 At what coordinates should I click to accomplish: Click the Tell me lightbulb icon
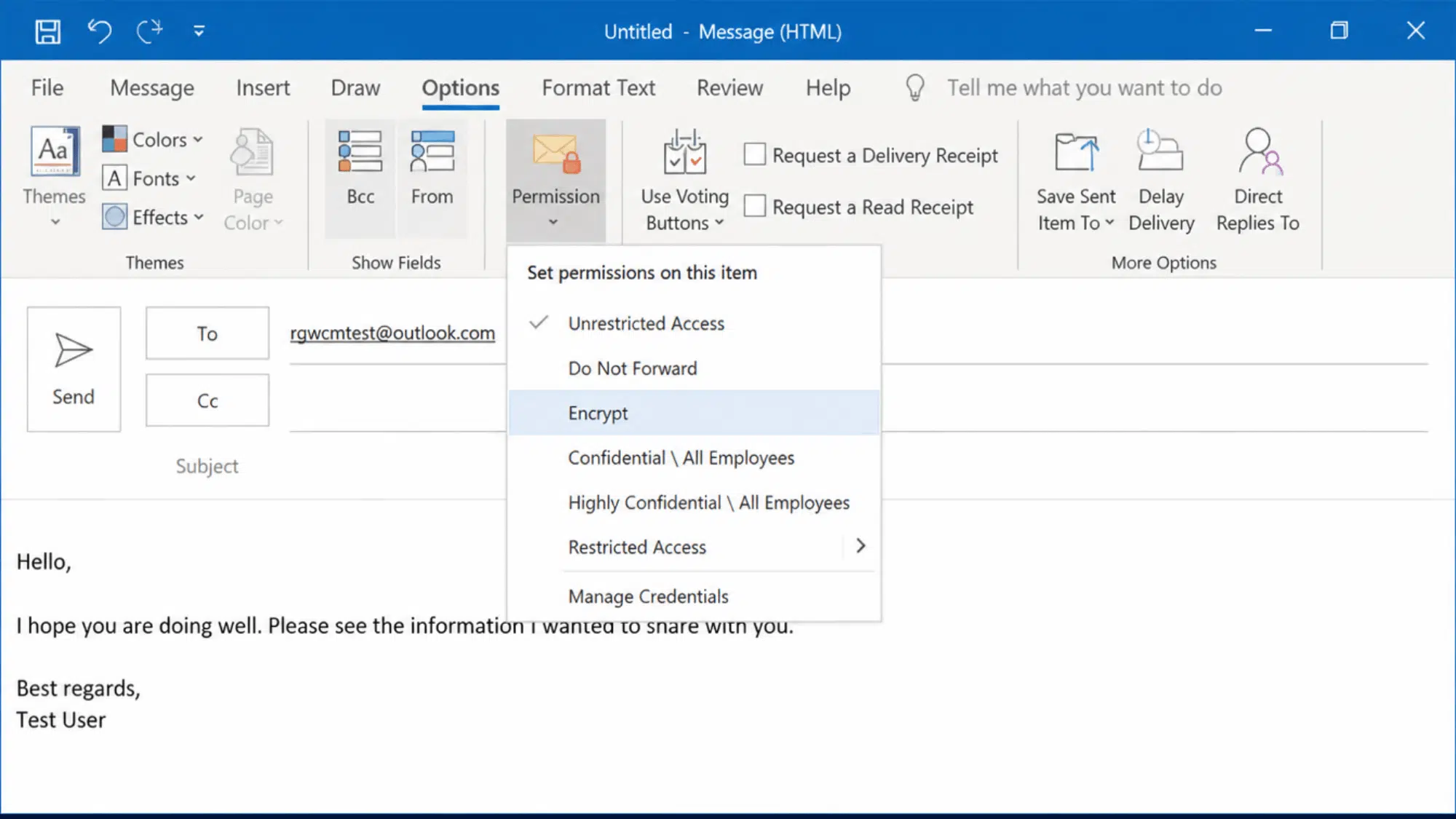(x=915, y=88)
